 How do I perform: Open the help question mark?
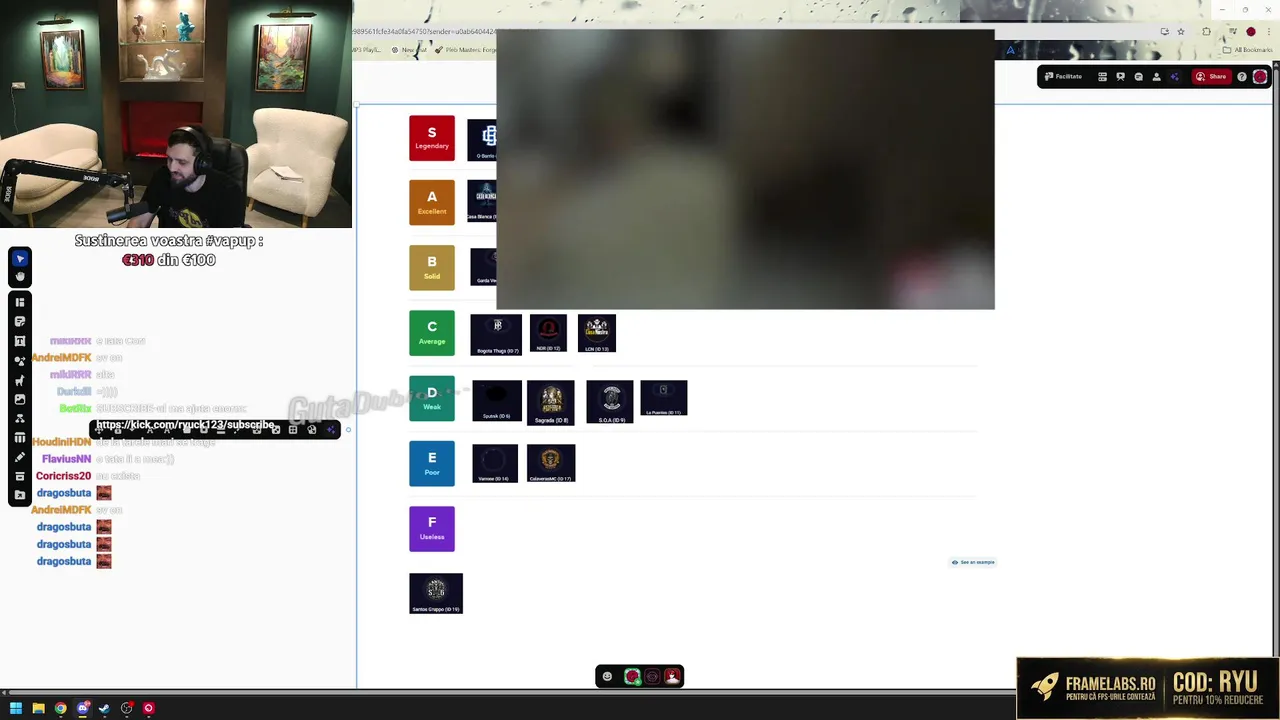point(1242,76)
